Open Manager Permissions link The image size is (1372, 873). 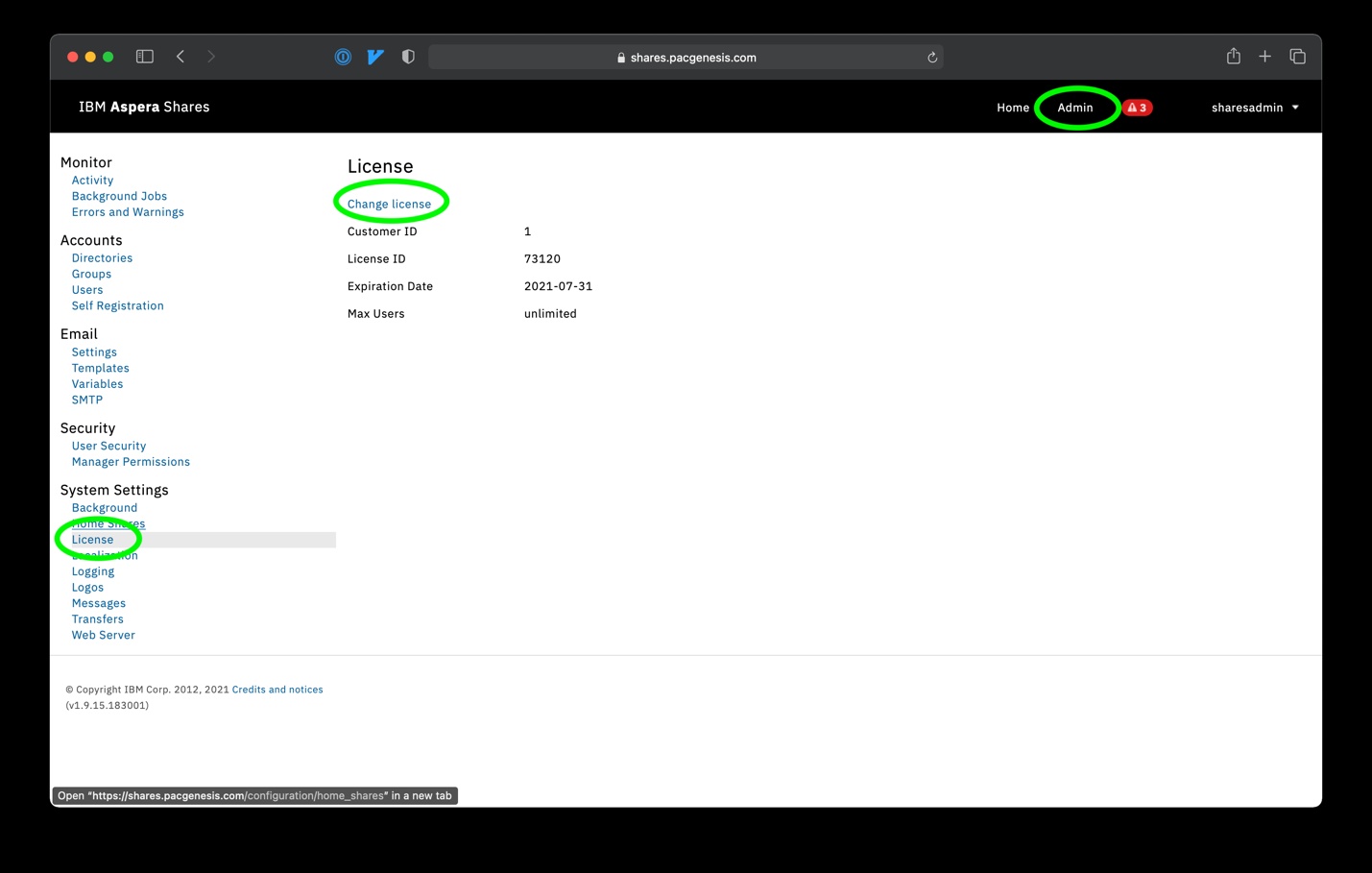click(x=131, y=462)
